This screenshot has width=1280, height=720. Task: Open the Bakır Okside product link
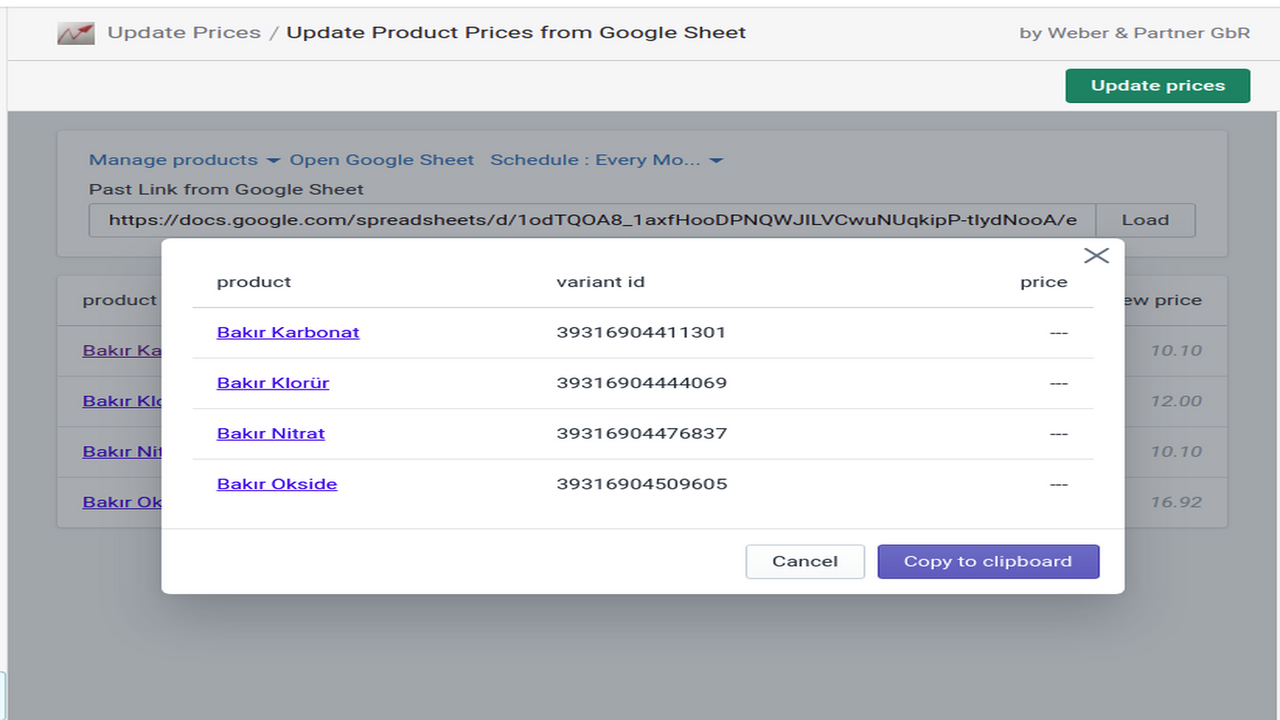[276, 484]
